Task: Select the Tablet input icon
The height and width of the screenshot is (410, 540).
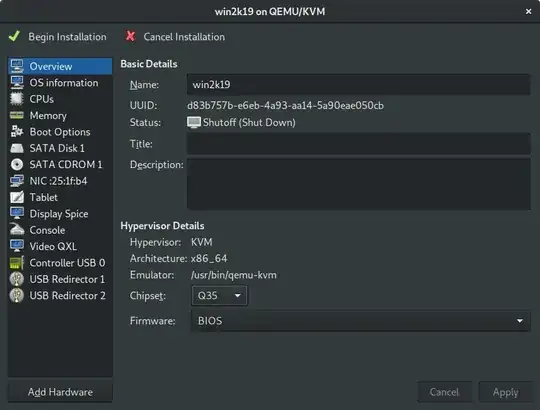Action: click(x=17, y=197)
